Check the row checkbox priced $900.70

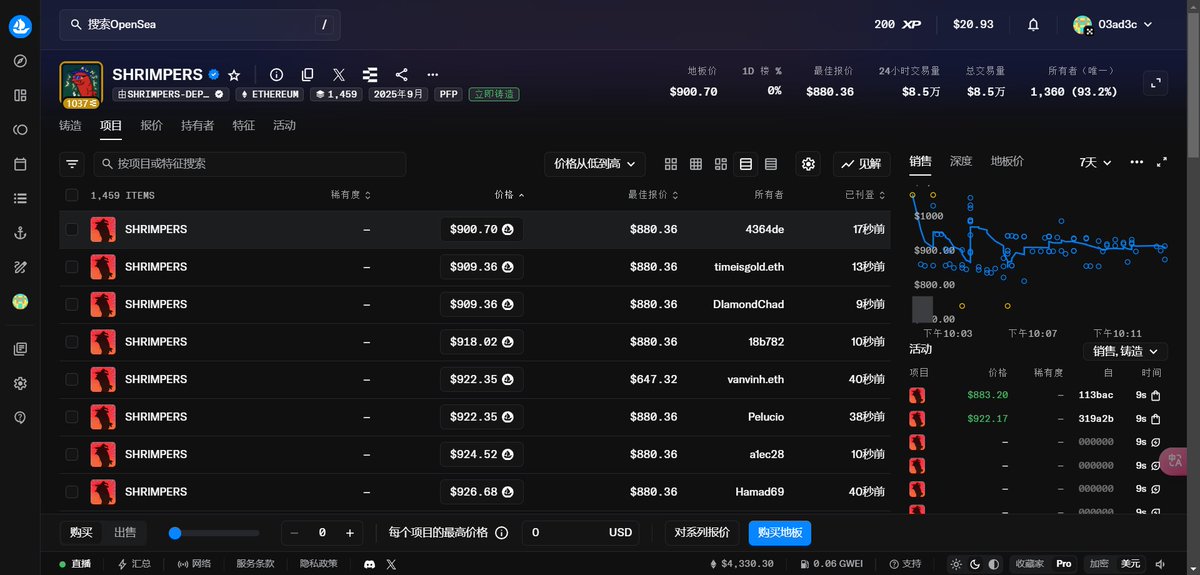point(72,229)
